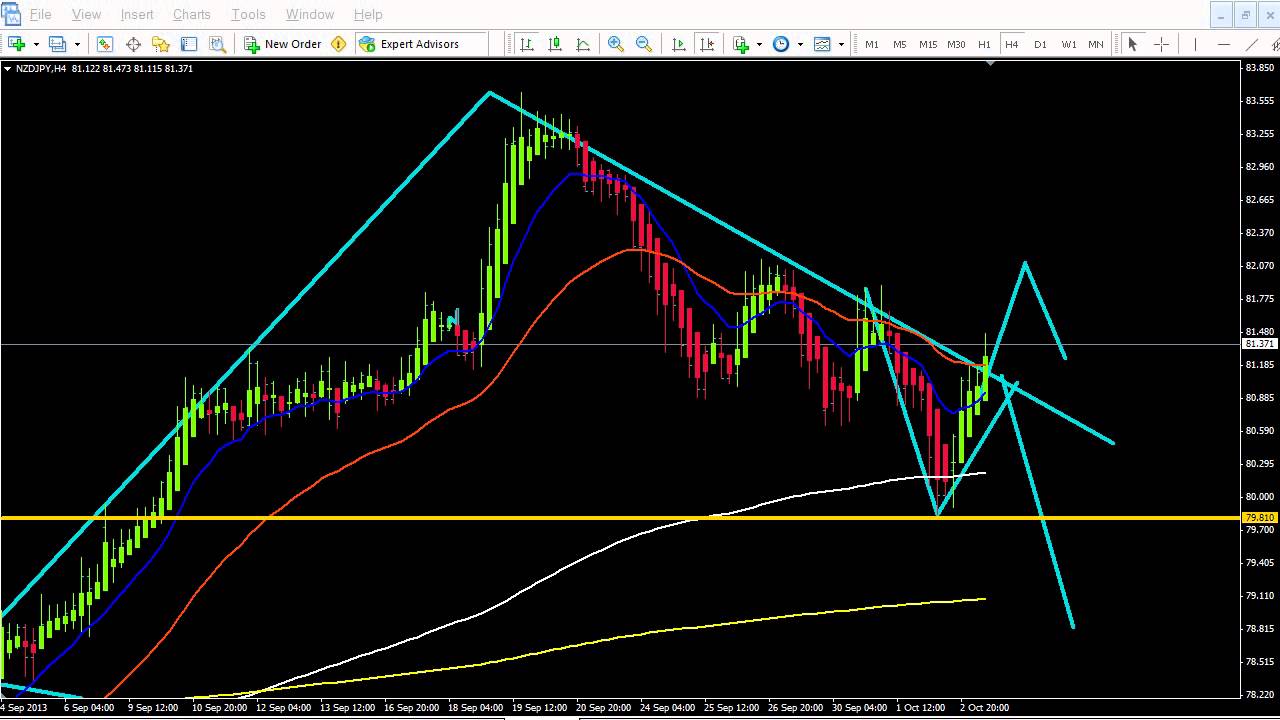Screen dimensions: 1280x720
Task: Select the Trendline drawing tool
Action: [x=1251, y=44]
